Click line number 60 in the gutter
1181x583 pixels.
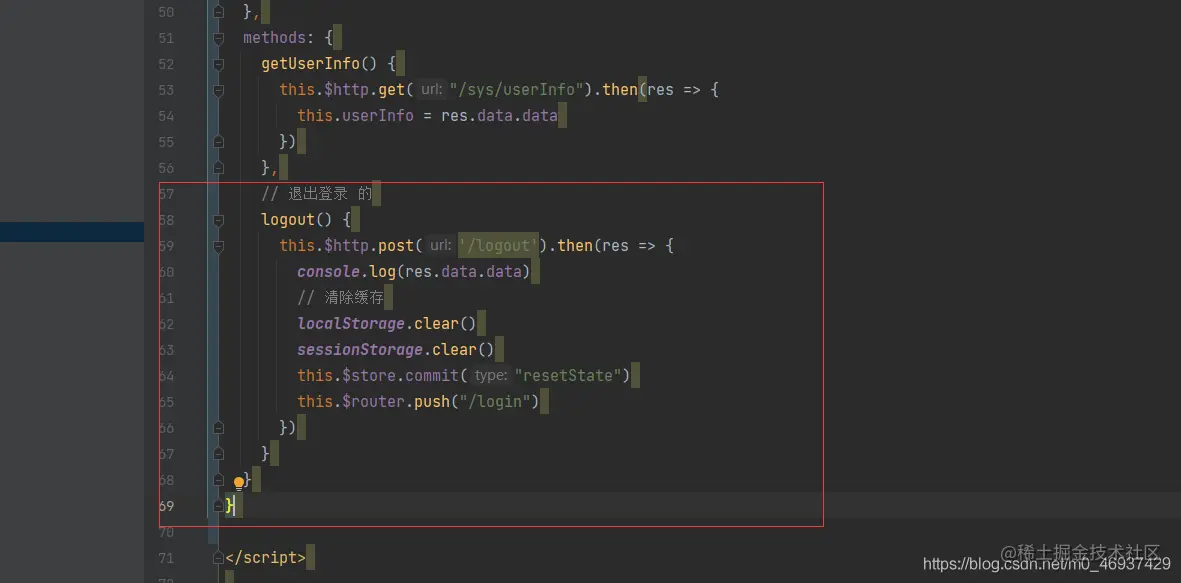[166, 272]
